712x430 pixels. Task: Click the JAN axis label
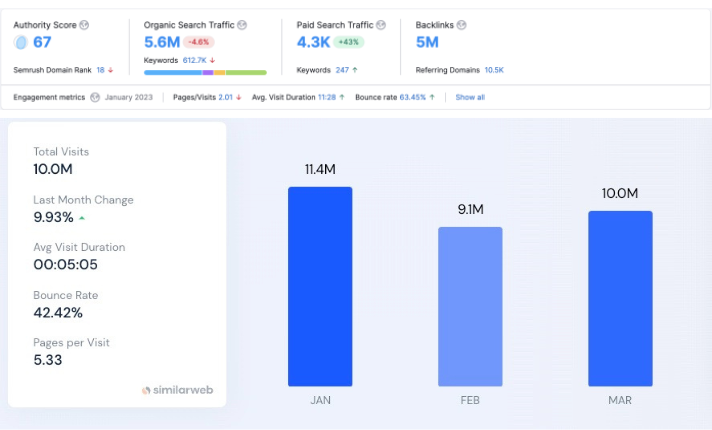click(x=320, y=400)
